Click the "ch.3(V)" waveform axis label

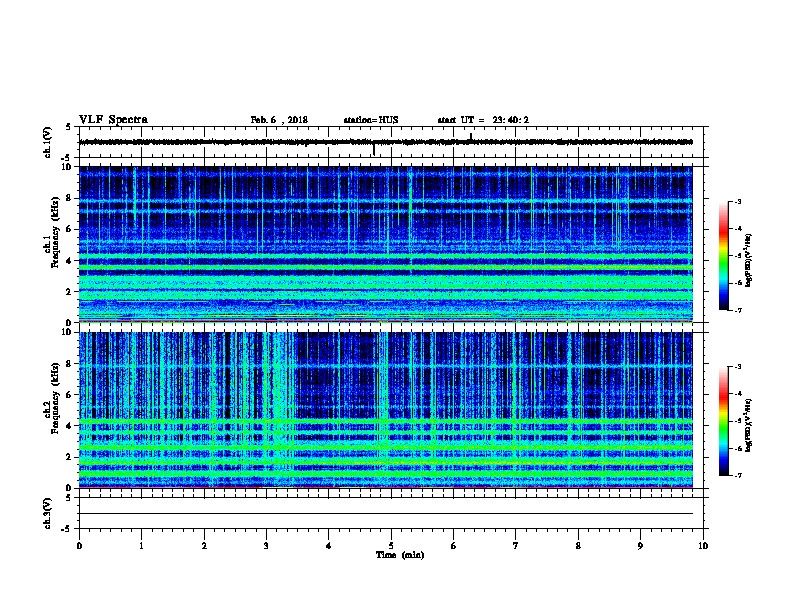[x=48, y=513]
